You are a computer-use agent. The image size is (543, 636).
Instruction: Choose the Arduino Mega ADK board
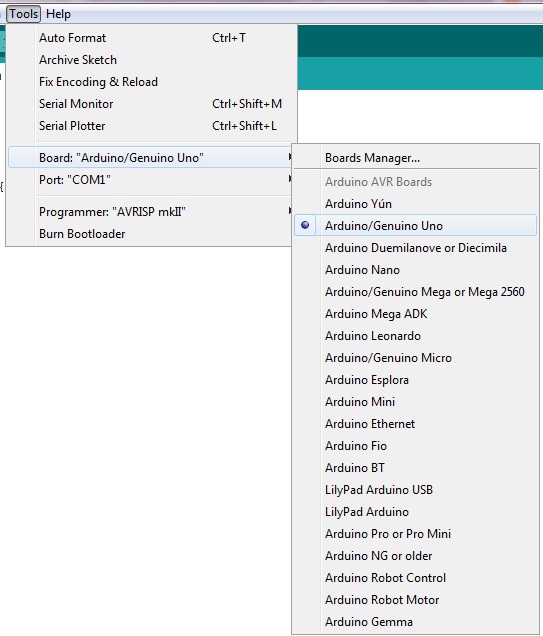415,314
